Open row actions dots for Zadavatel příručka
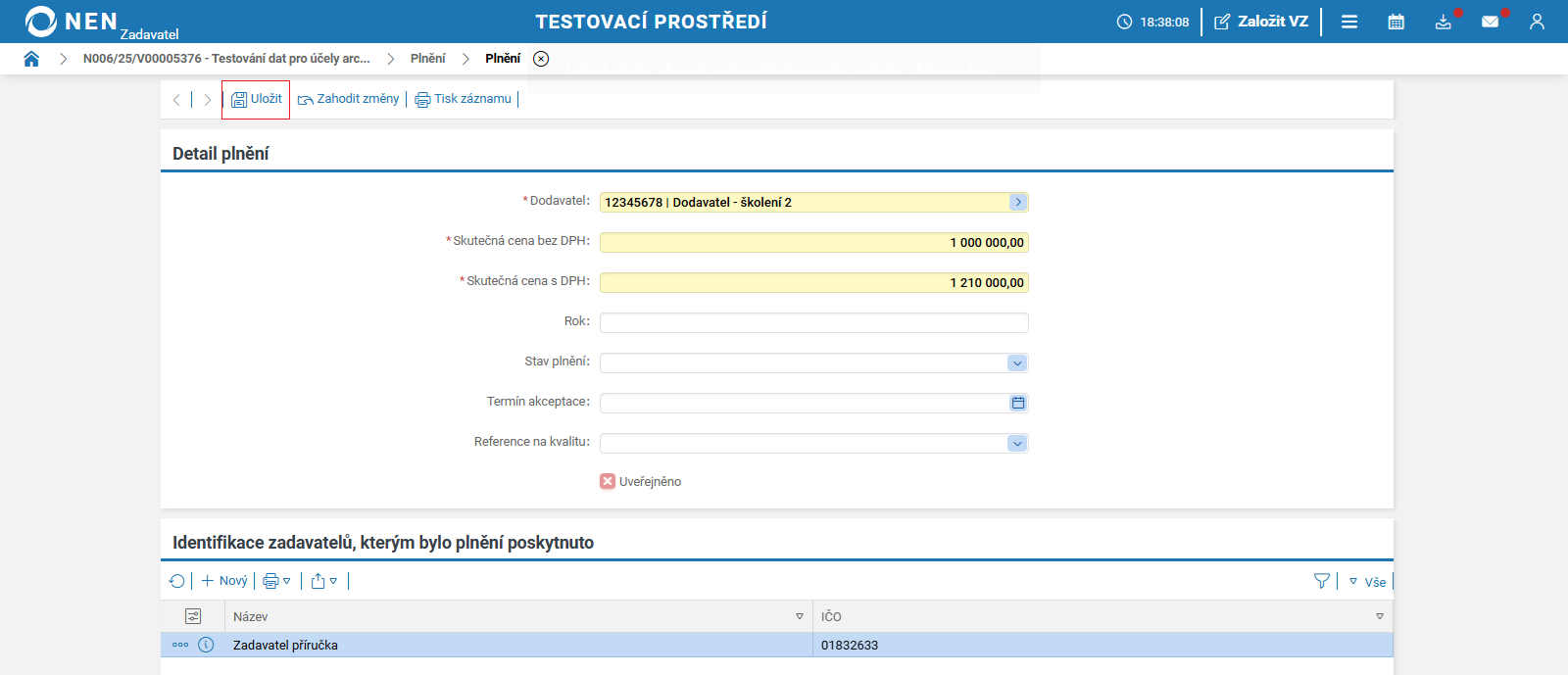Viewport: 1568px width, 675px height. point(180,645)
